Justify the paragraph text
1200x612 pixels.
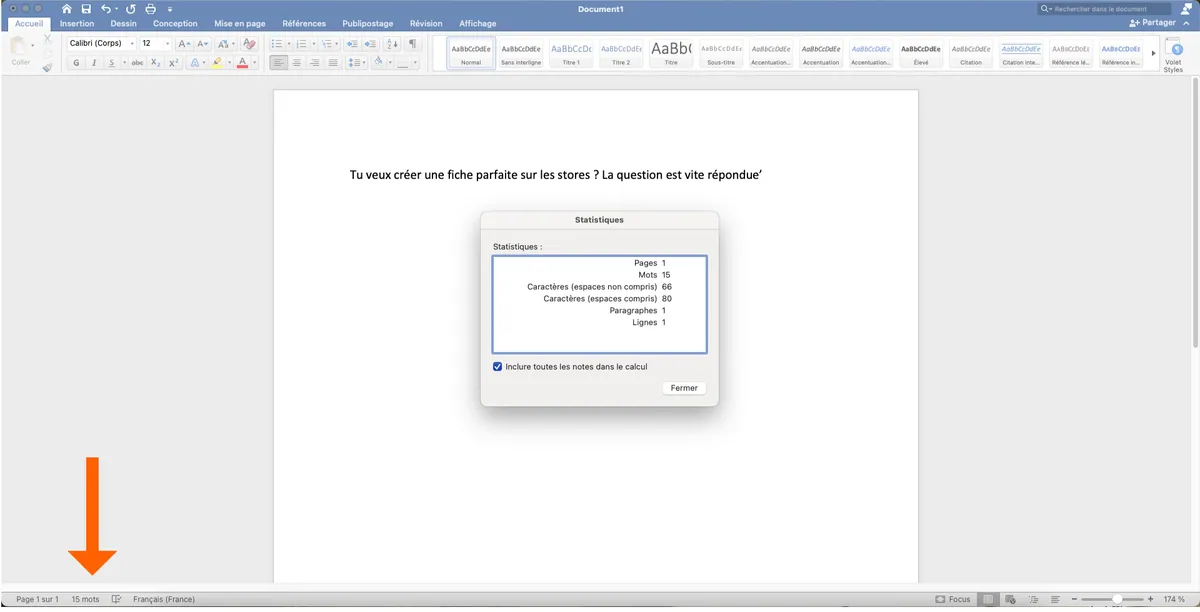333,63
